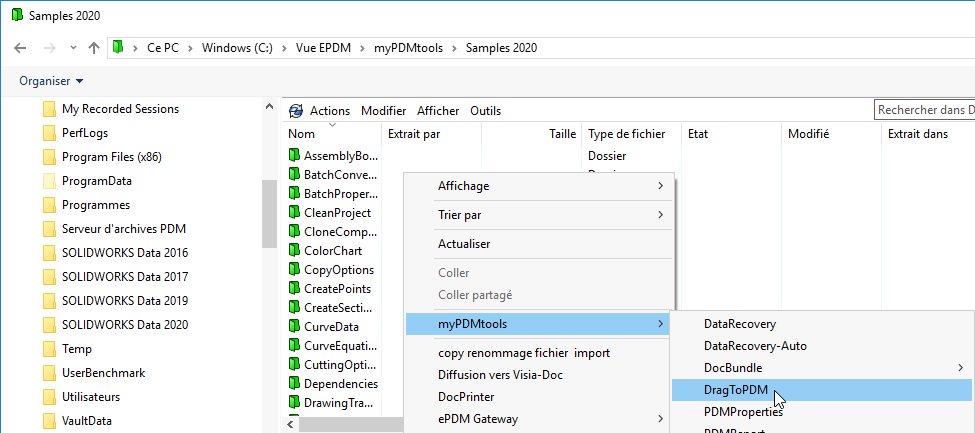
Task: Click the Up arrow navigation icon
Action: pyautogui.click(x=94, y=48)
